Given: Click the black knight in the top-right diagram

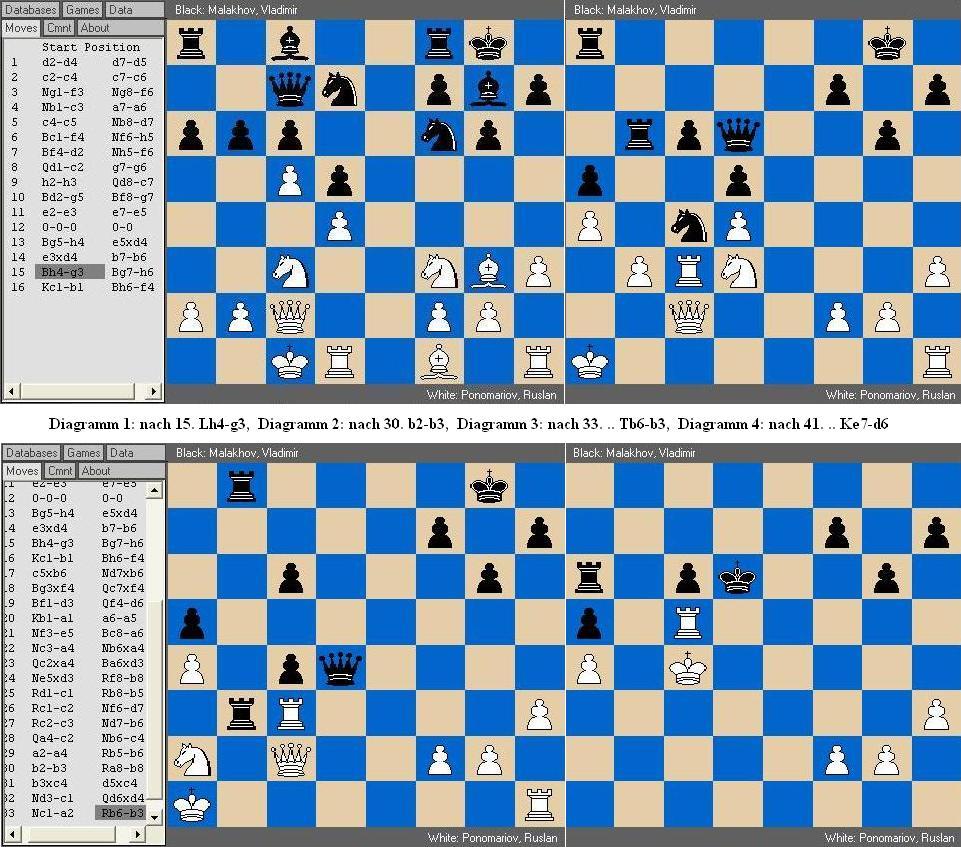Looking at the screenshot, I should click(x=689, y=224).
